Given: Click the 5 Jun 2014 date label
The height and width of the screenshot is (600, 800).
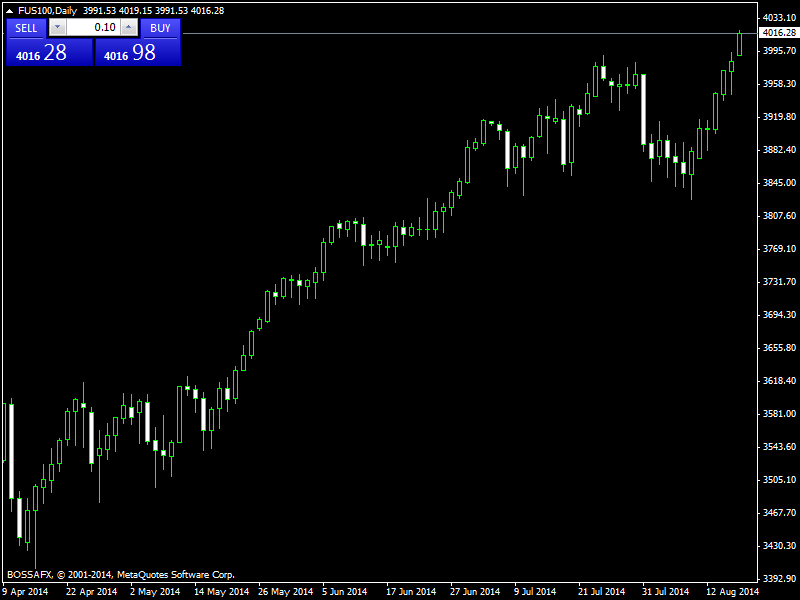Looking at the screenshot, I should [x=344, y=592].
